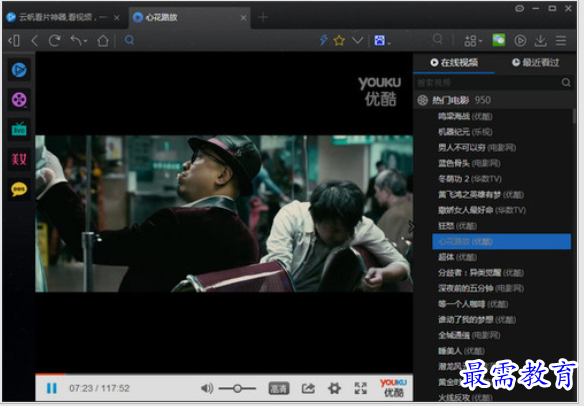Screen dimensions: 584x406
Task: Open the downloads icon
Action: [540, 40]
